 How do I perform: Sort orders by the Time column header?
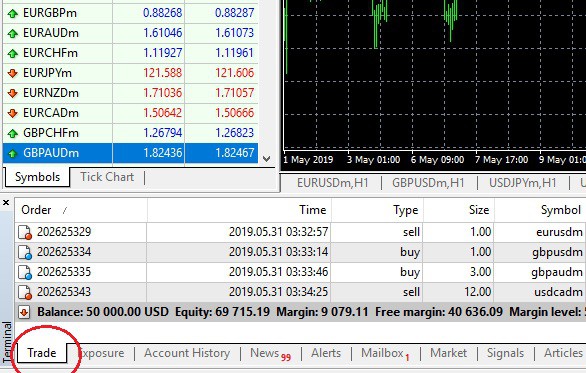(239, 210)
